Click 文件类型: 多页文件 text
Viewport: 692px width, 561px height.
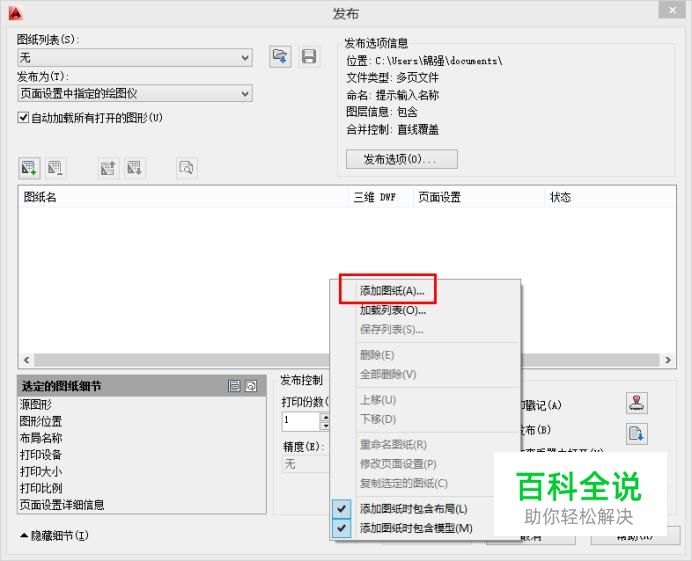pyautogui.click(x=392, y=78)
